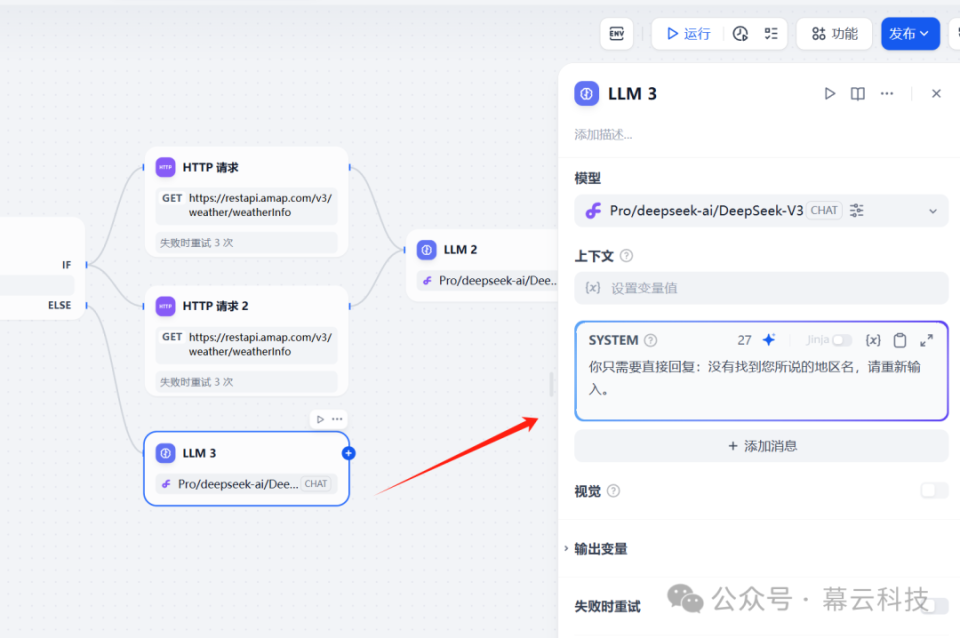Click the HTTP 请求 node icon
Viewport: 960px width, 638px height.
point(165,167)
